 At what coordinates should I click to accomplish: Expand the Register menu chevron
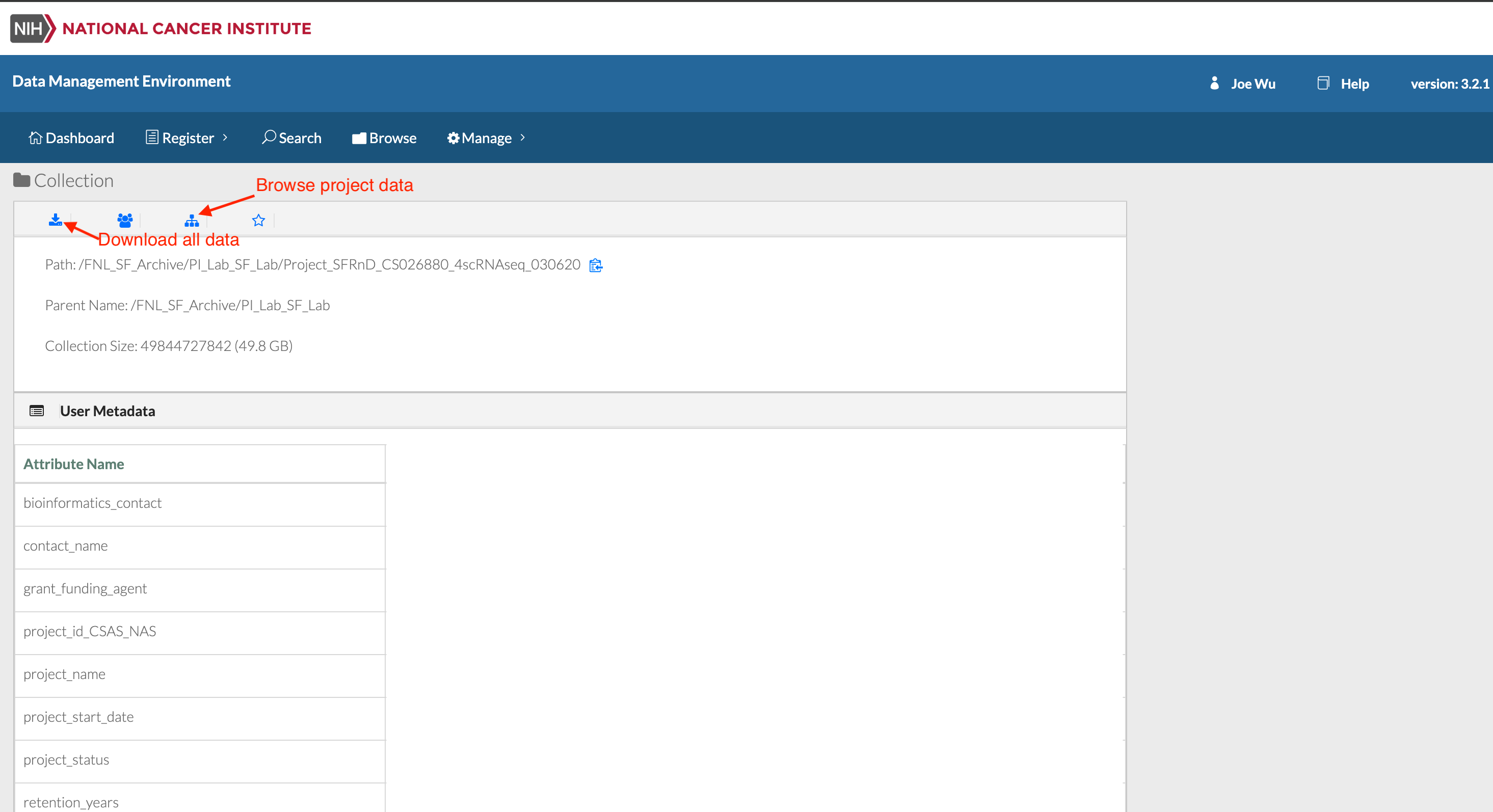225,138
